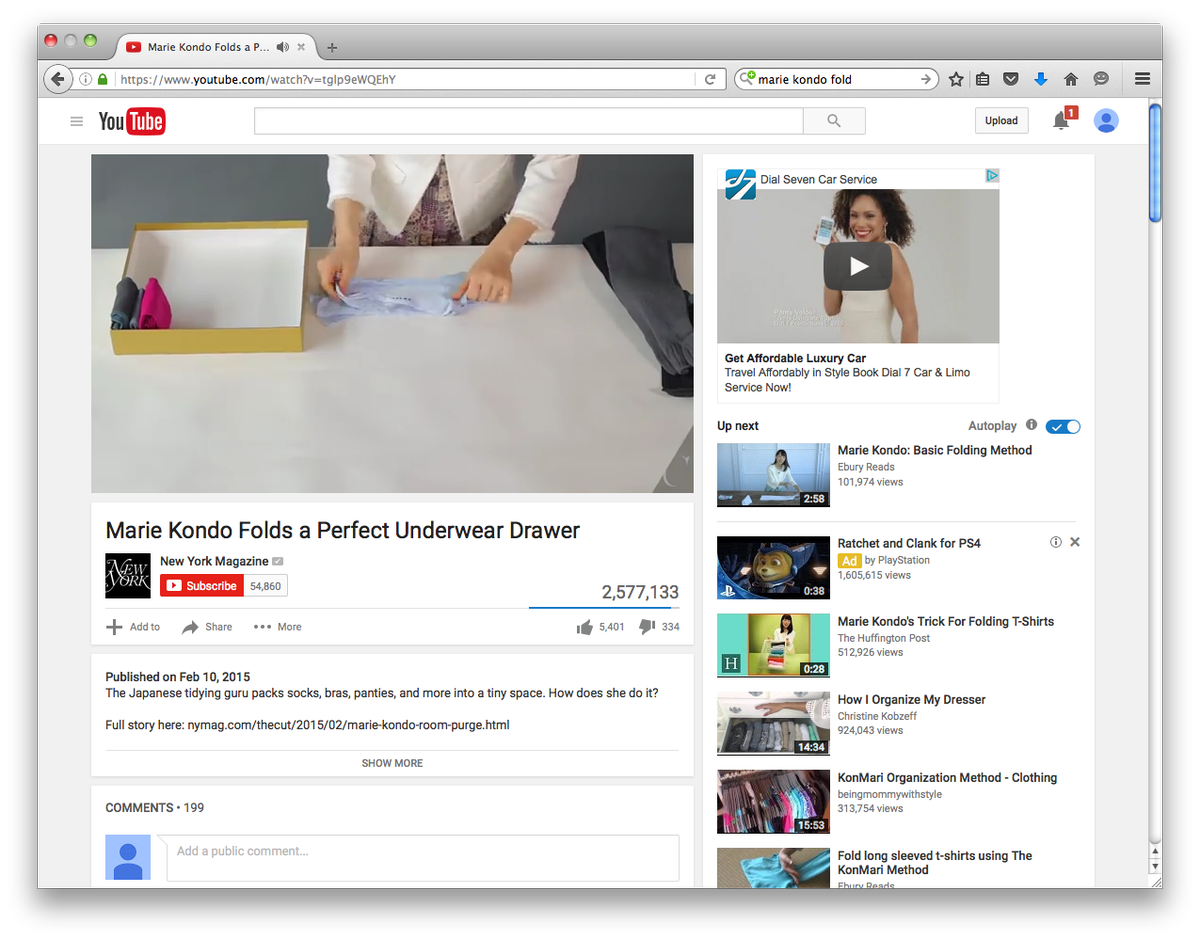Viewport: 1200px width, 940px height.
Task: Open How I Organize My Dresser link
Action: click(x=912, y=699)
